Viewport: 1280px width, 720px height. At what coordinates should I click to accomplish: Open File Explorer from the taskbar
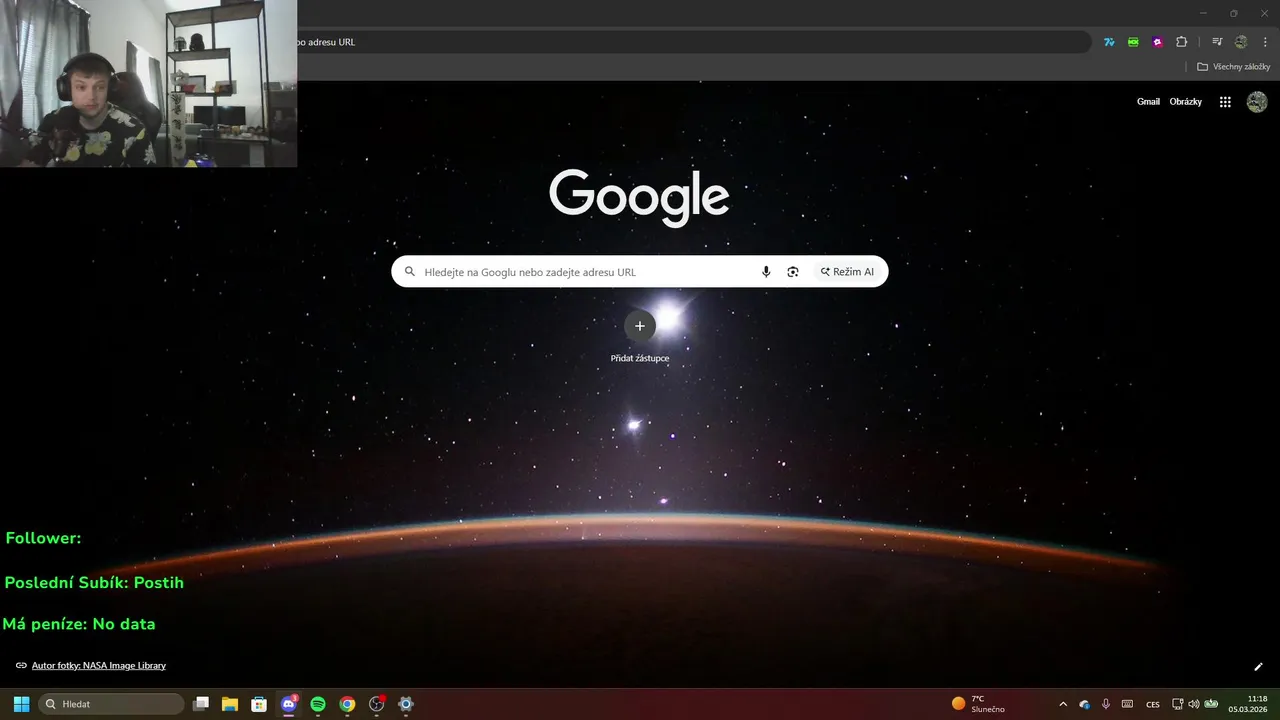click(x=230, y=704)
